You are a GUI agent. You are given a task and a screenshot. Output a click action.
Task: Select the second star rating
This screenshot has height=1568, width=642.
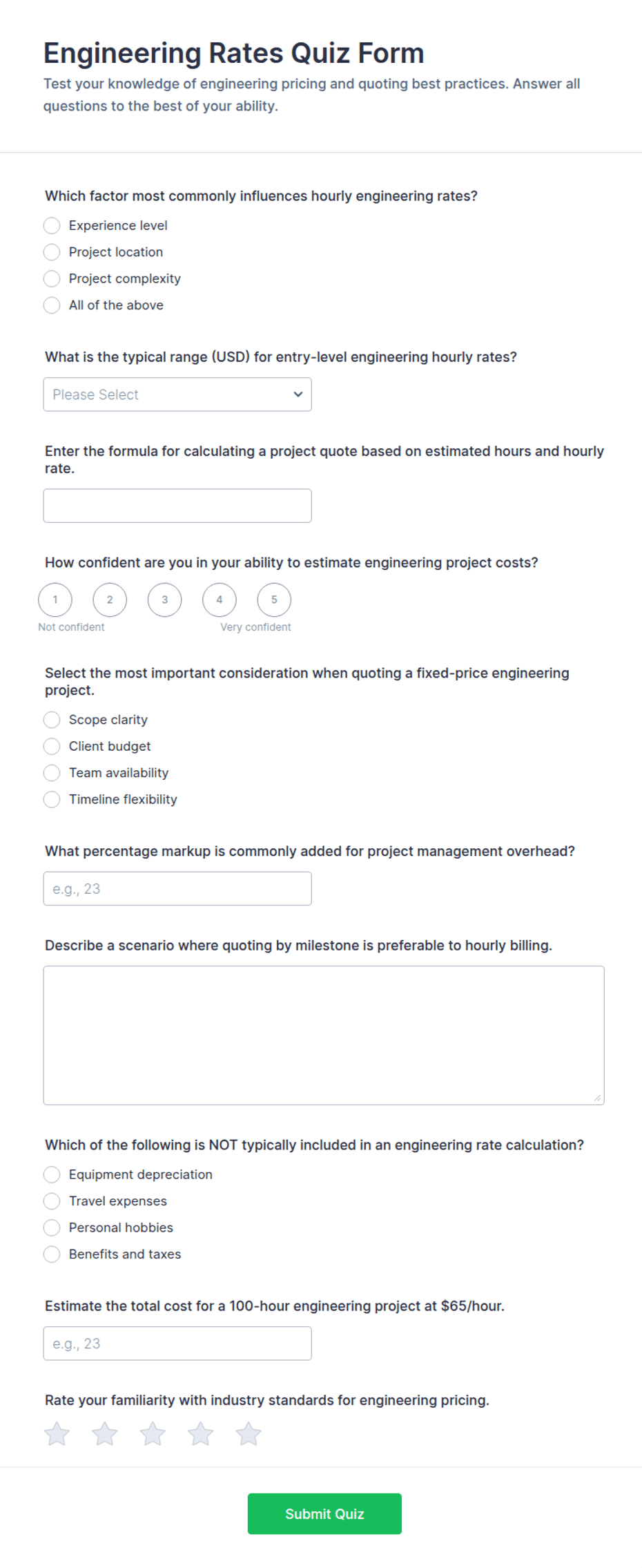(105, 1434)
